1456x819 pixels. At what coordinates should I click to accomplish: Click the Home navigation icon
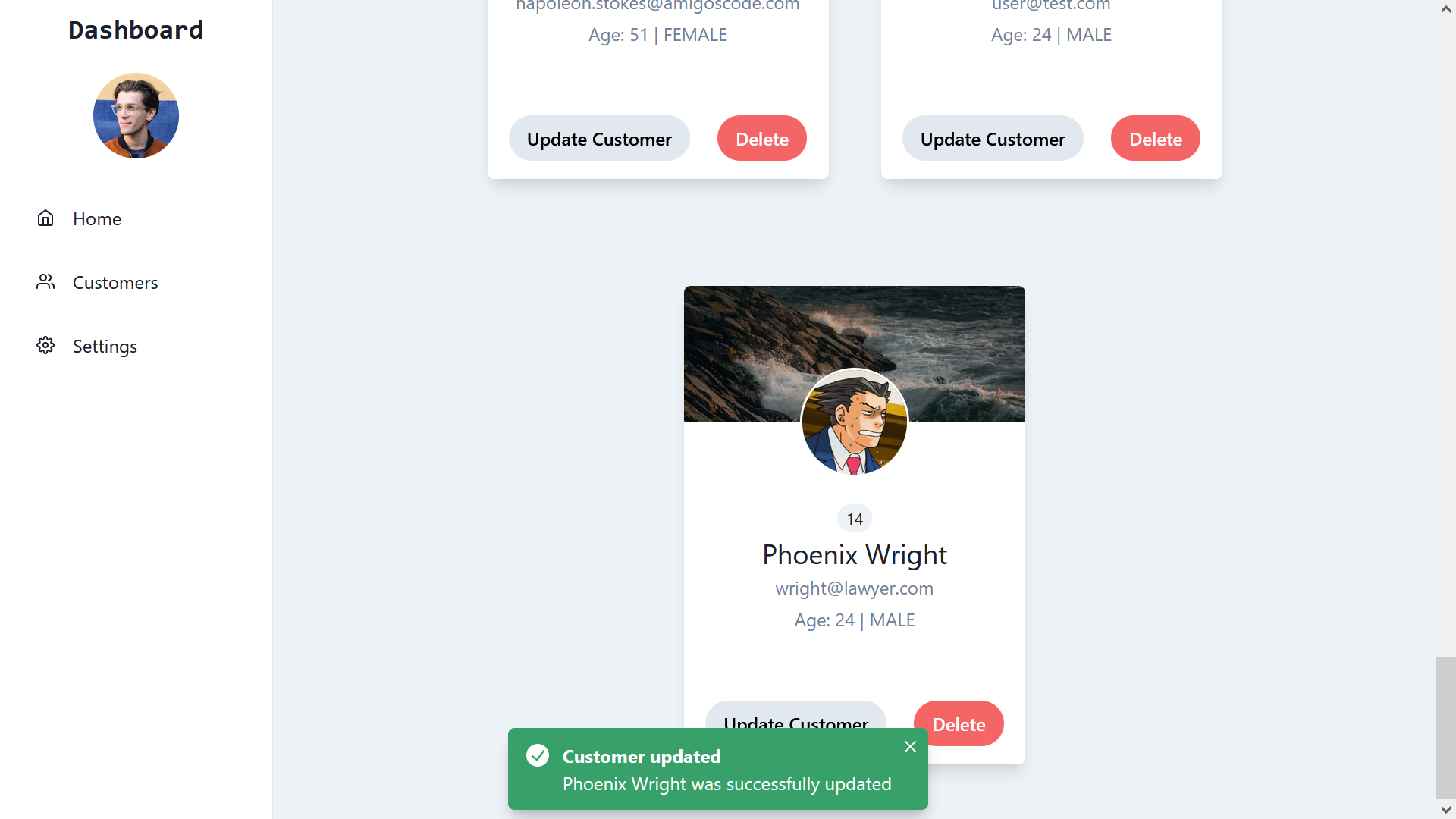pyautogui.click(x=45, y=218)
